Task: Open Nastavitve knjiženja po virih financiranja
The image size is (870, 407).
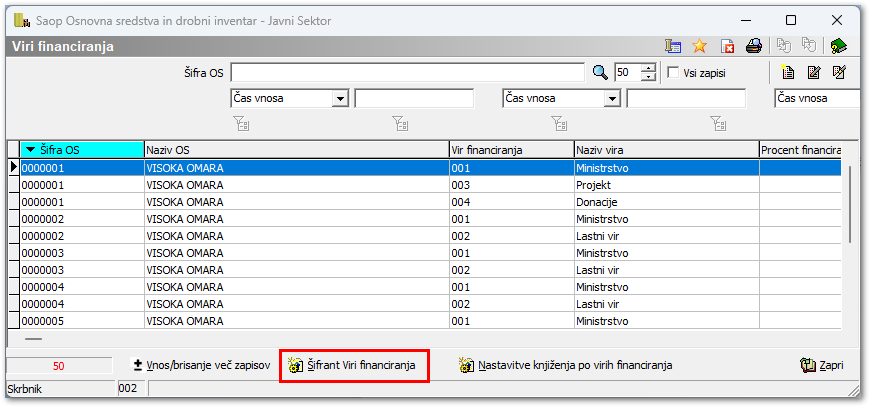Action: [x=565, y=365]
